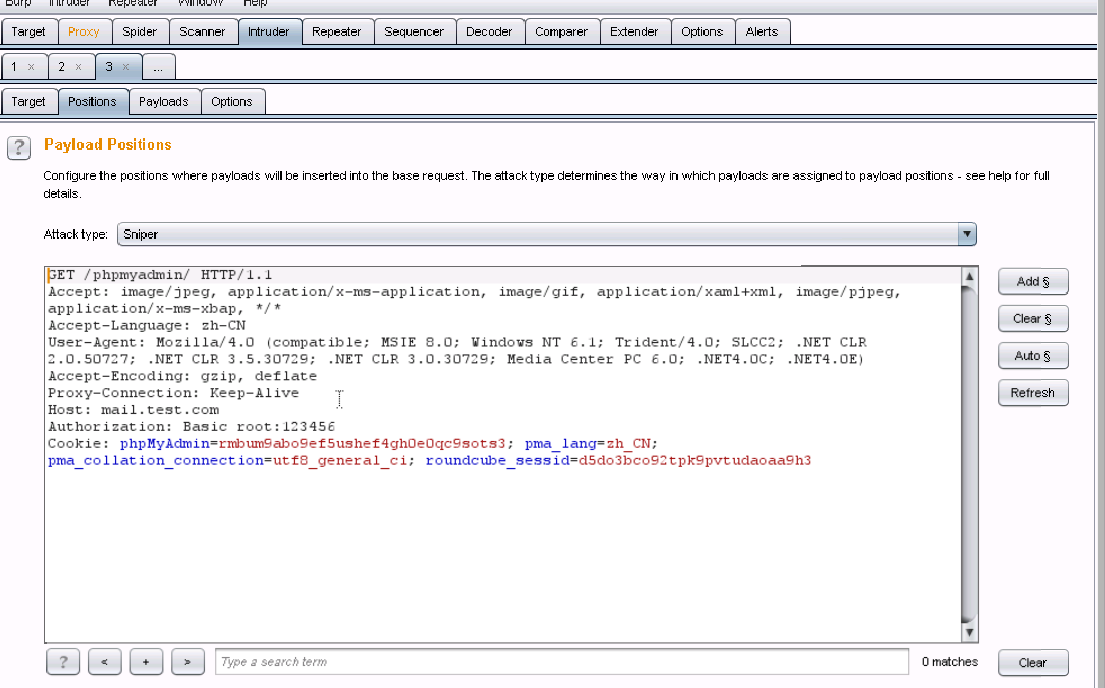Open the Payload Positions help icon

(x=19, y=148)
